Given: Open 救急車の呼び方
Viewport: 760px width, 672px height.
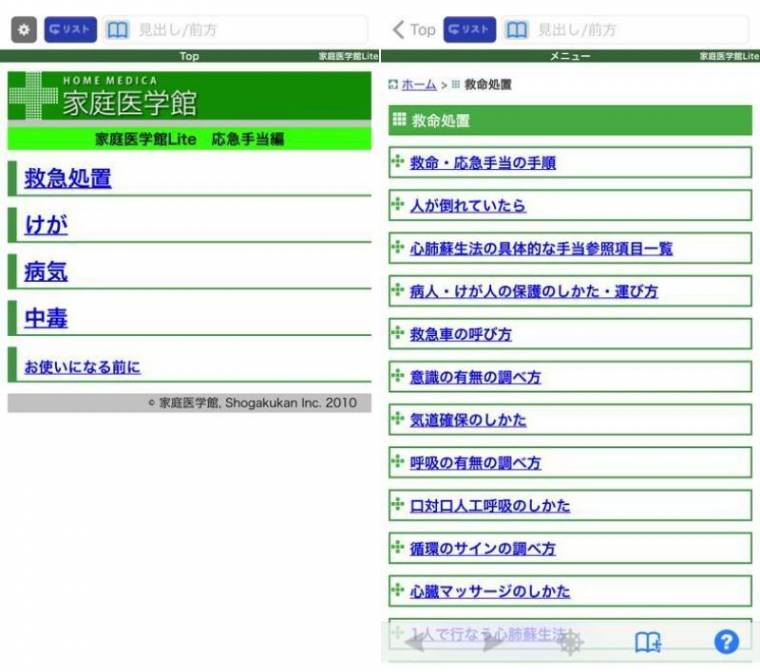Looking at the screenshot, I should pos(461,334).
